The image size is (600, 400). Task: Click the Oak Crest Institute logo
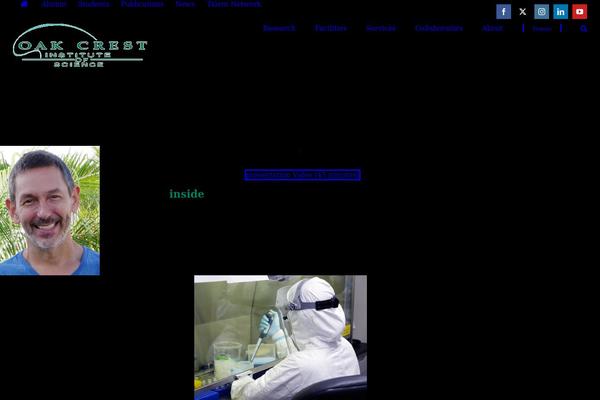(x=80, y=46)
